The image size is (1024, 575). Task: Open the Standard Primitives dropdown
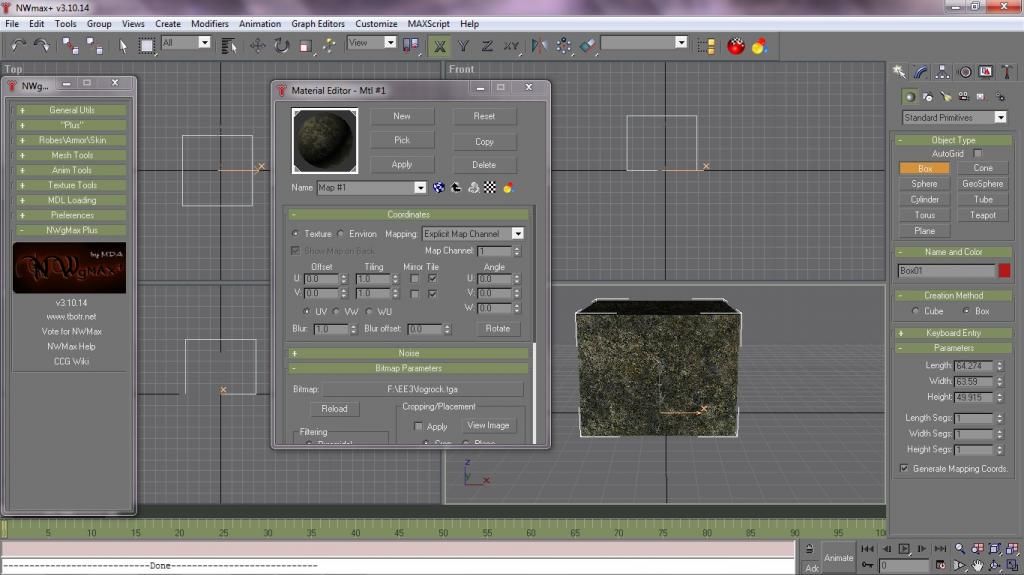[953, 117]
